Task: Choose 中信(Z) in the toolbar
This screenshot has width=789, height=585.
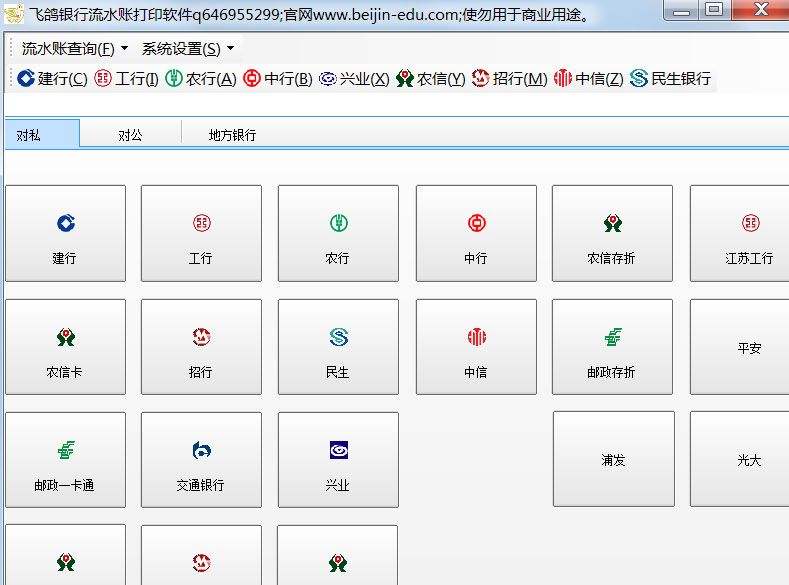Action: tap(589, 78)
